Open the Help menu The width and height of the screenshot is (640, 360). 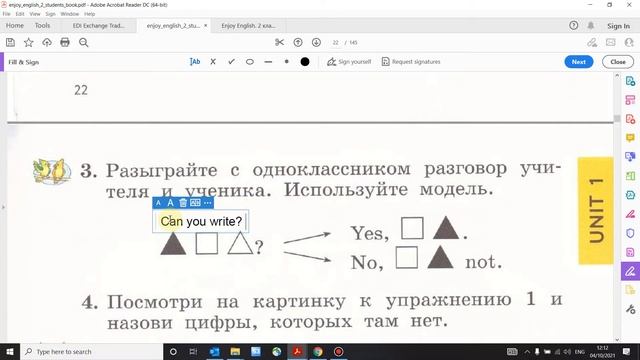tap(90, 14)
